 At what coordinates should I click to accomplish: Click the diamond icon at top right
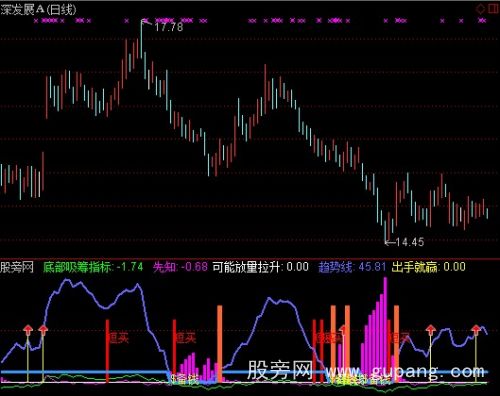[x=480, y=9]
